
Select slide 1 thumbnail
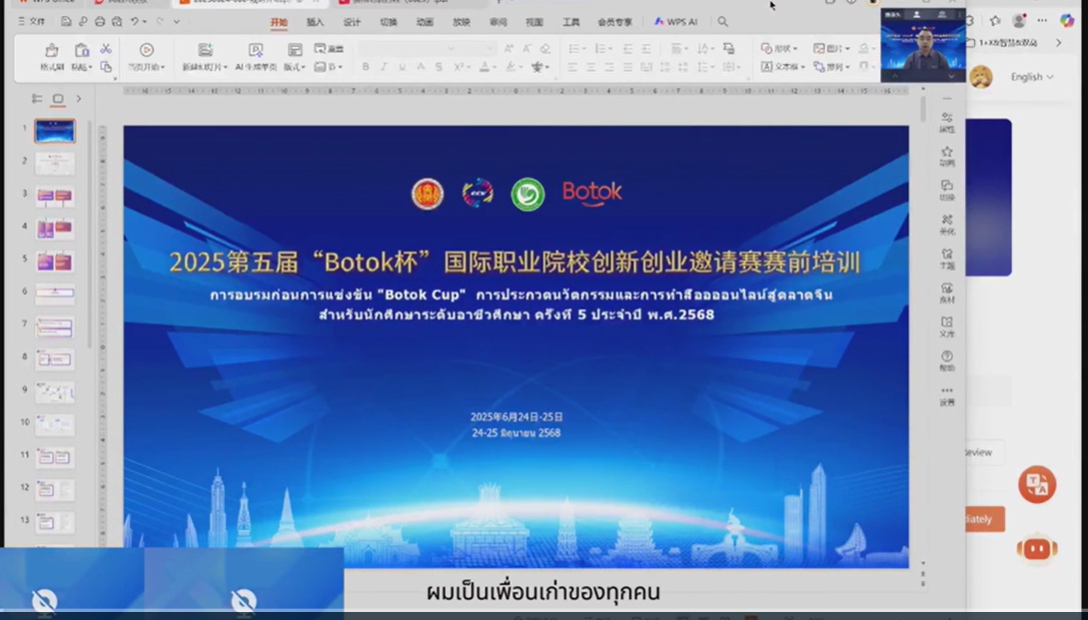point(55,130)
